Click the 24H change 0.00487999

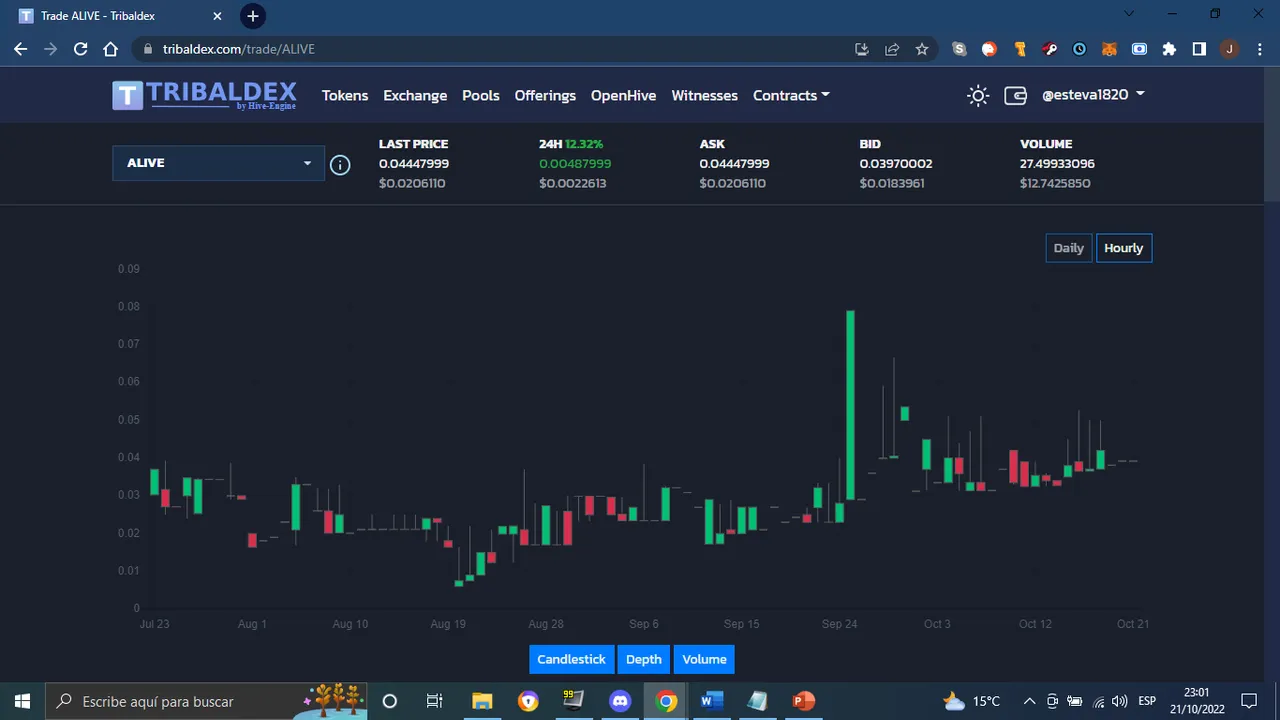575,164
